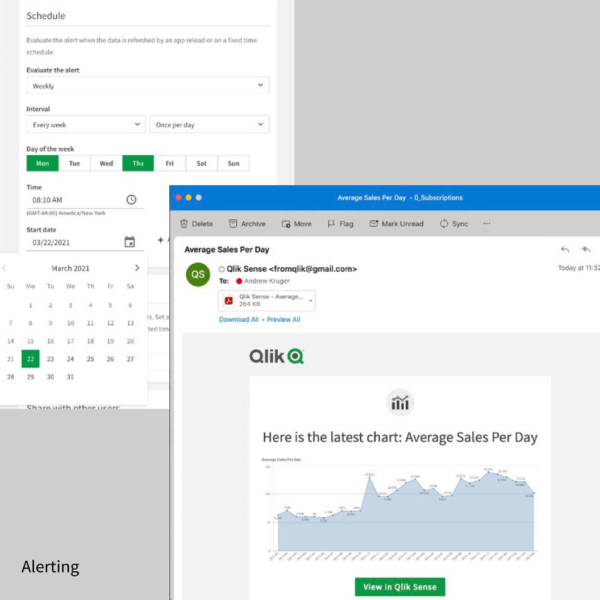The image size is (600, 600).
Task: Click the chart icon above the headline
Action: click(x=400, y=403)
